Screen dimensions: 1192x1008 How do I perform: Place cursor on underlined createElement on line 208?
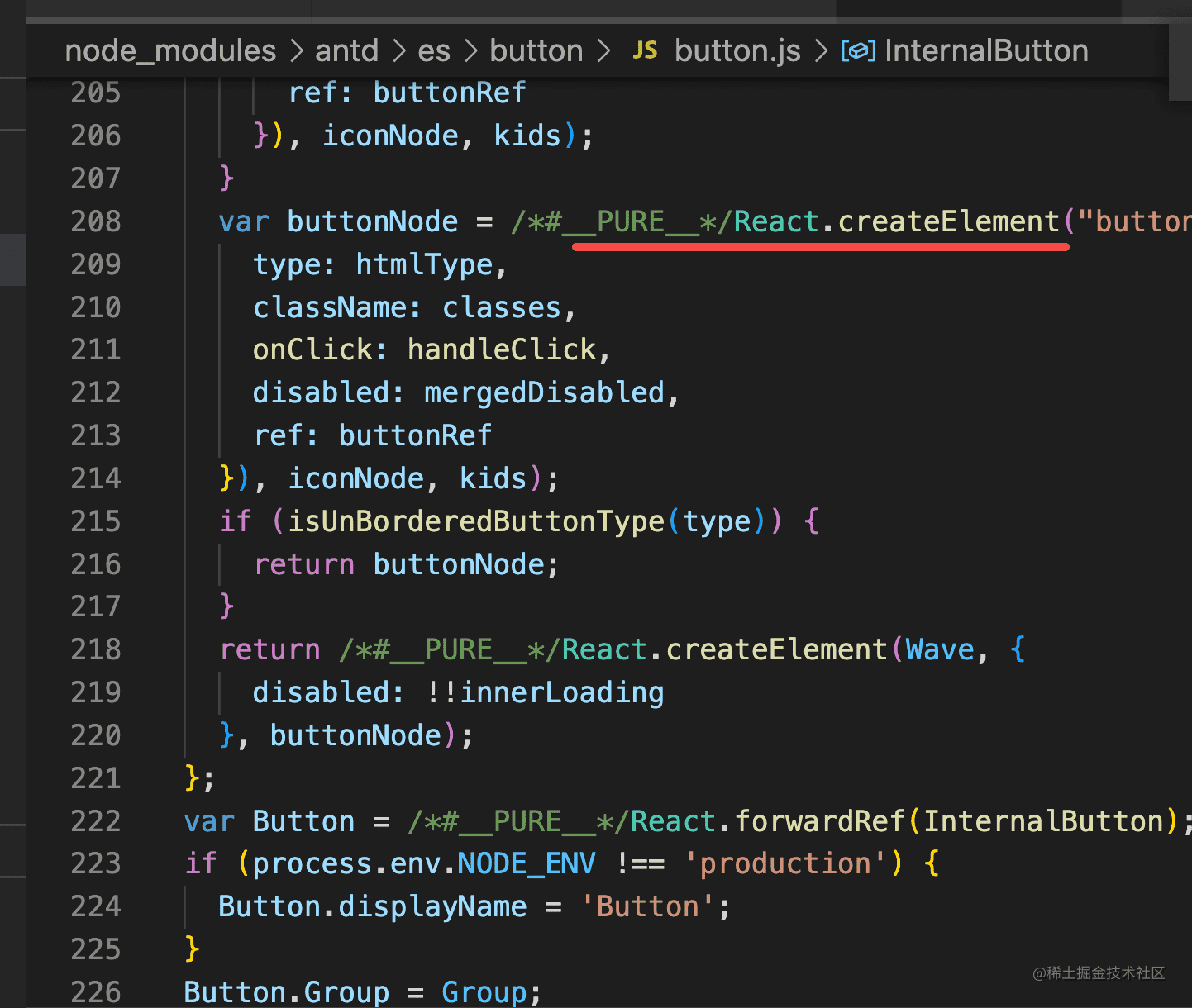pos(949,221)
